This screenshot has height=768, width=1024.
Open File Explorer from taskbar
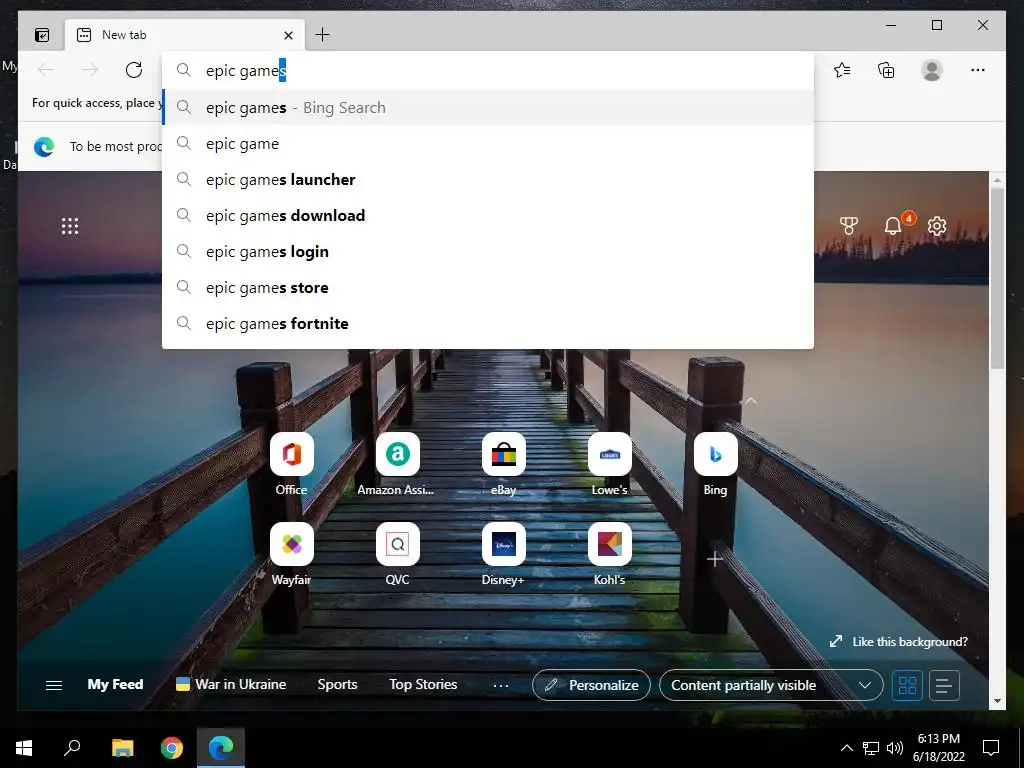(x=122, y=748)
